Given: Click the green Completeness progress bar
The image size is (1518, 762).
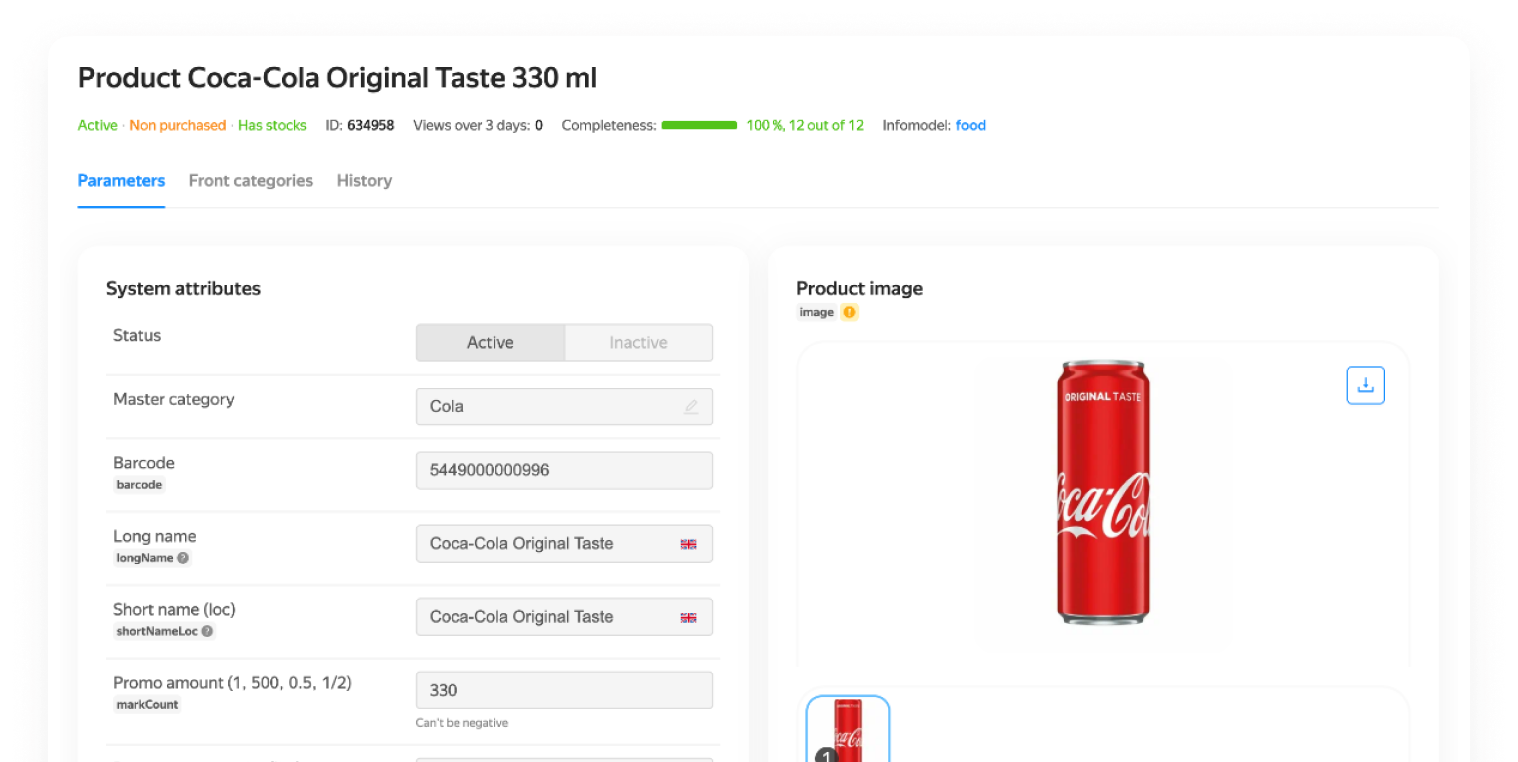Looking at the screenshot, I should (699, 125).
